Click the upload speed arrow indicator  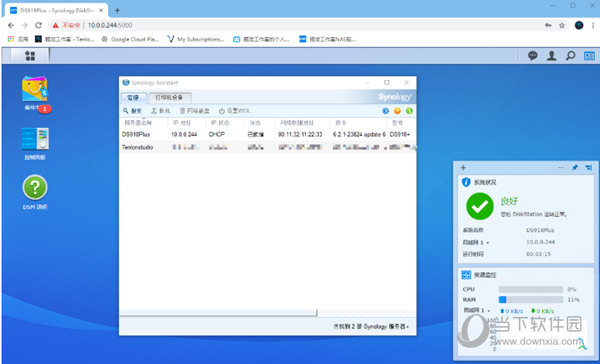point(502,311)
